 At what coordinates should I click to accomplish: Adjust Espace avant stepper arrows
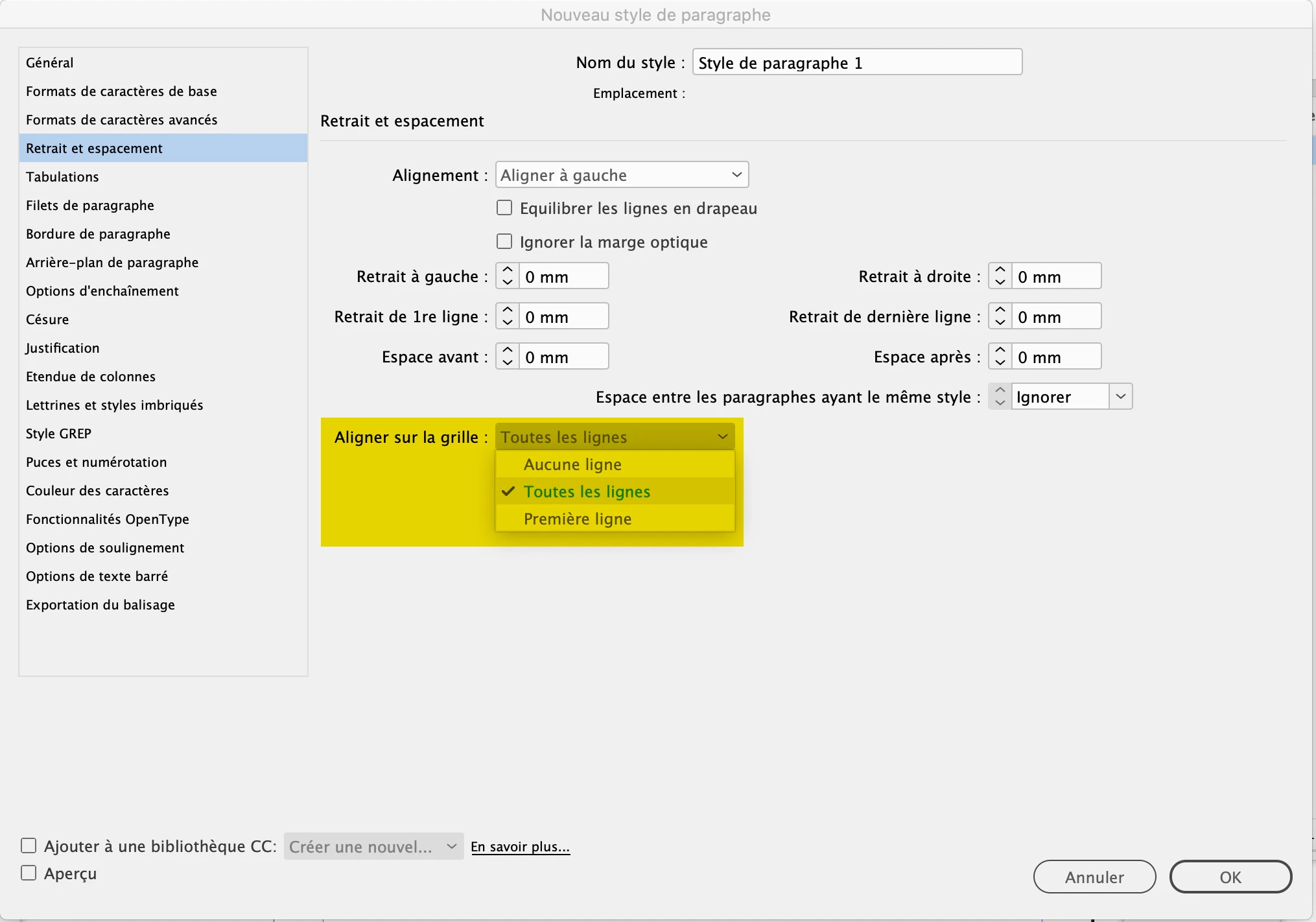click(x=508, y=357)
